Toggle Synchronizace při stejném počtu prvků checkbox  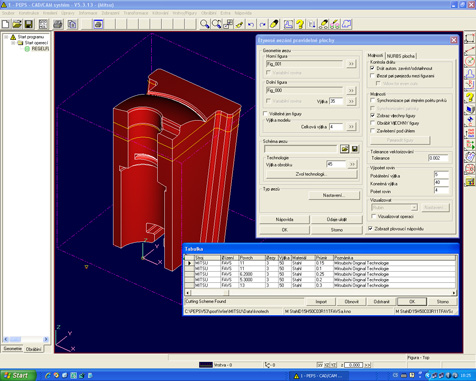tap(372, 100)
